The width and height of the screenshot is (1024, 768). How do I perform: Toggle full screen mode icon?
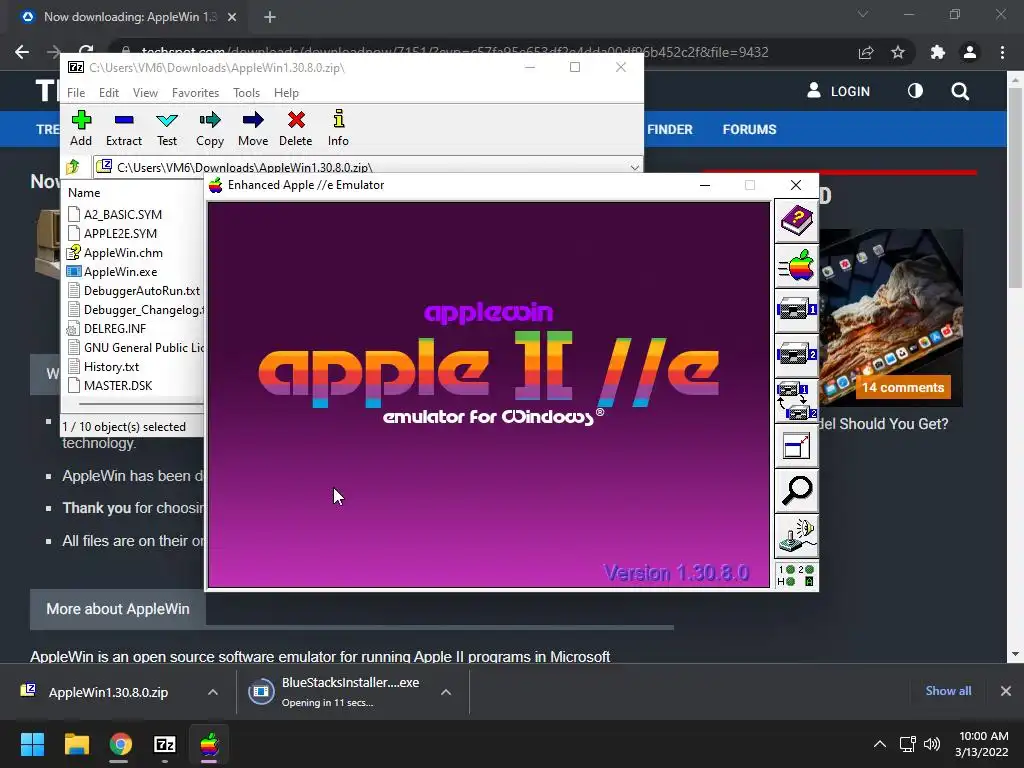796,446
